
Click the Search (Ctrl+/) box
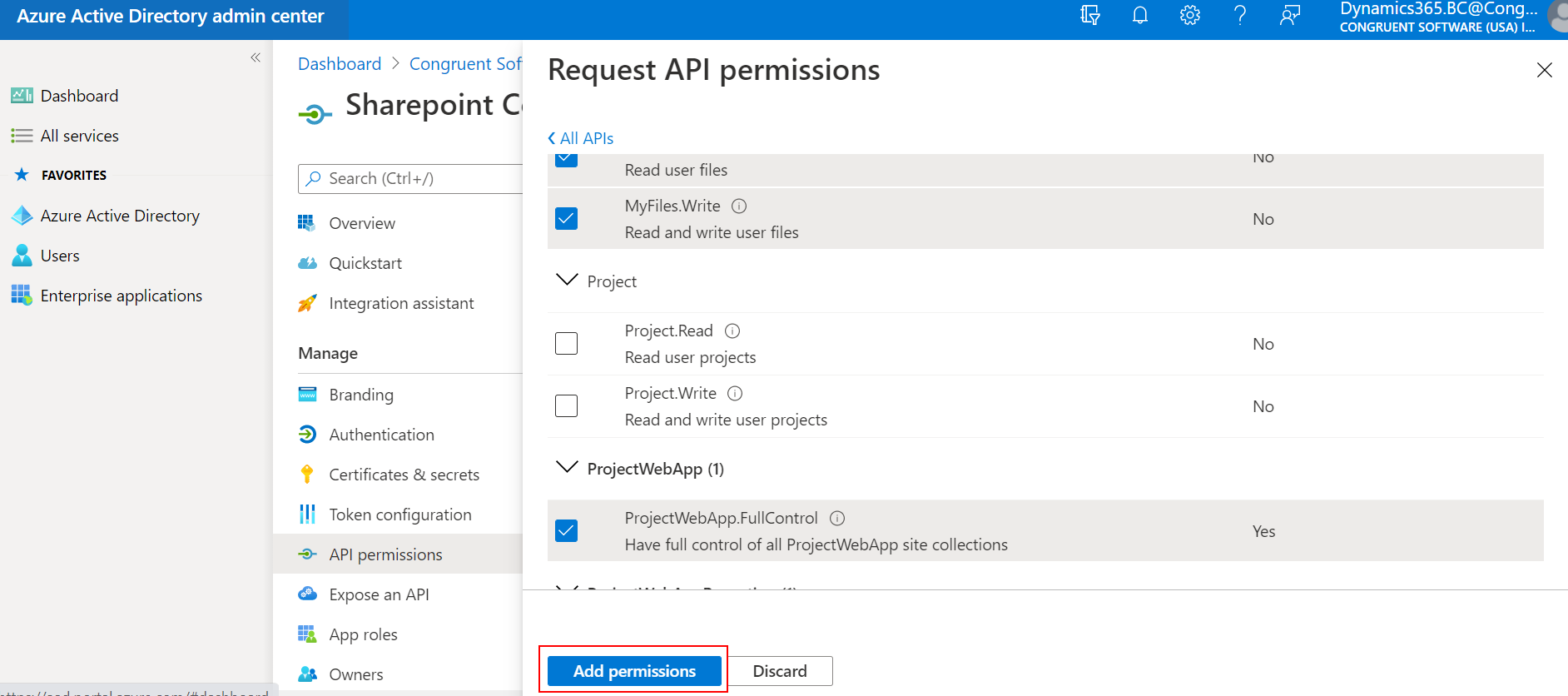point(410,178)
